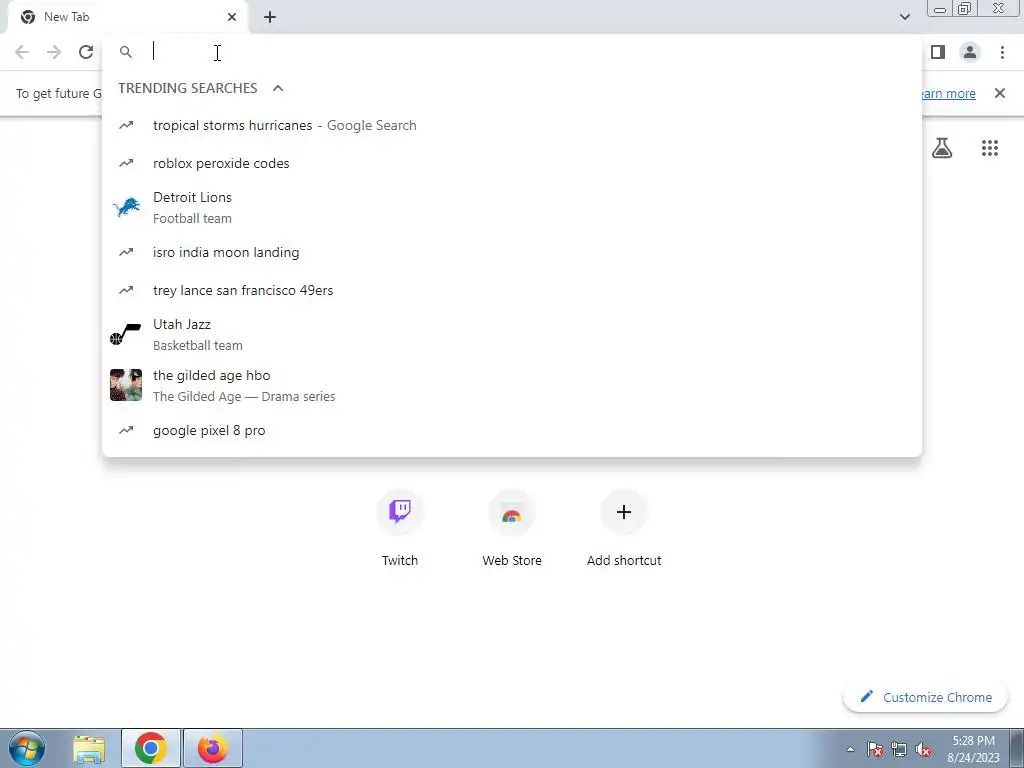The image size is (1024, 768).
Task: Click trending arrow beside 'google pixel 8 pro'
Action: [x=126, y=430]
